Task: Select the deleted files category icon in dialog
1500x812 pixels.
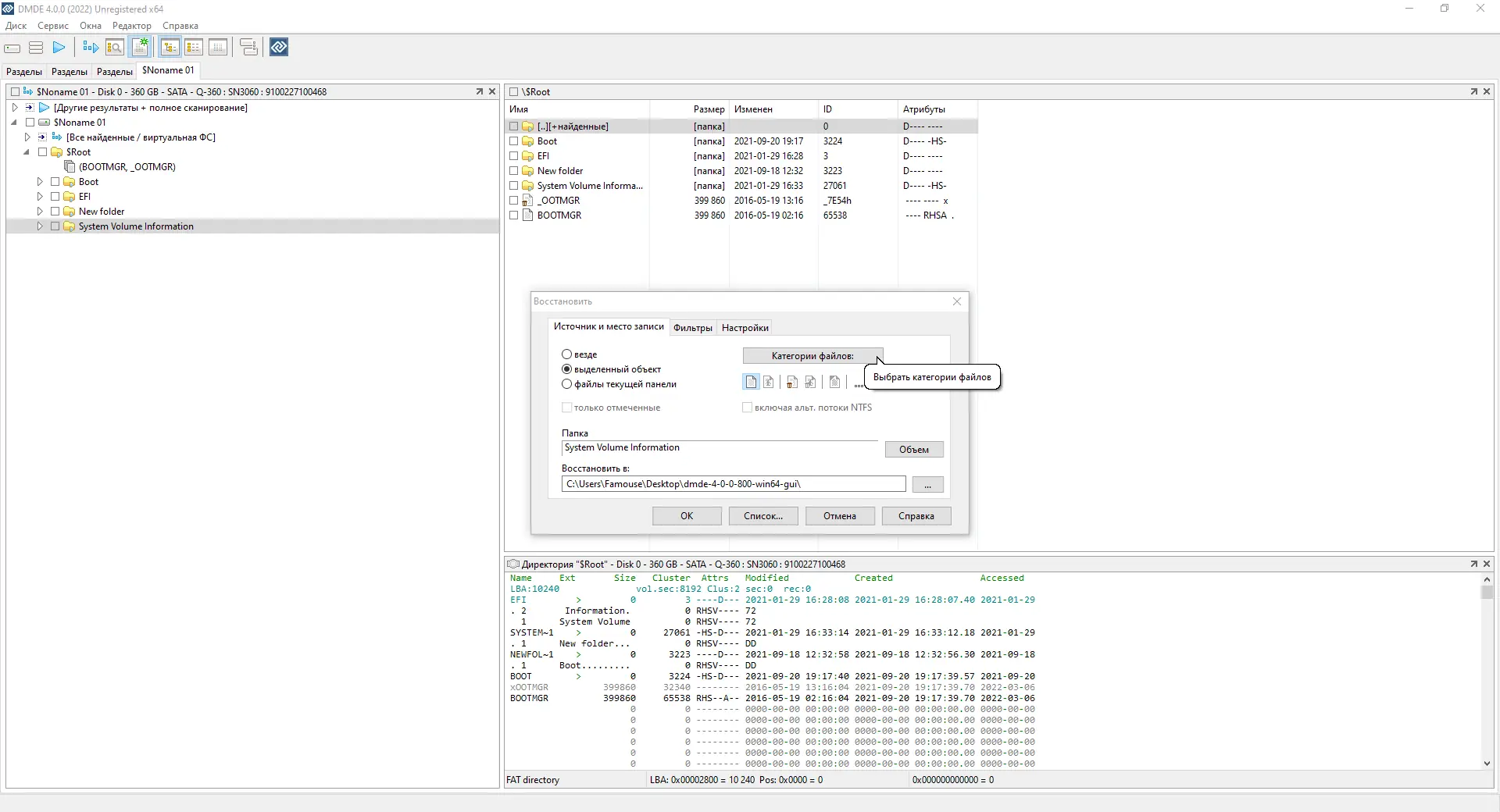Action: coord(792,382)
